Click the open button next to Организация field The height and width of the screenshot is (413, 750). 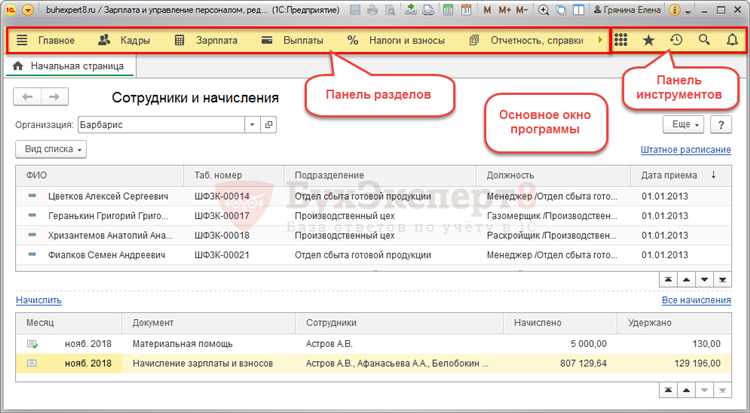tap(269, 124)
